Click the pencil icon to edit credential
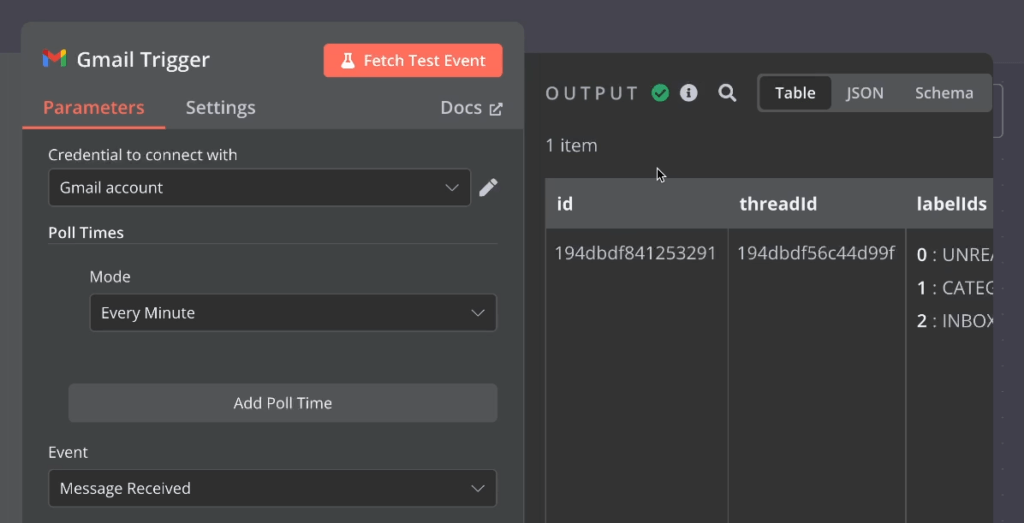Image resolution: width=1024 pixels, height=523 pixels. click(x=488, y=187)
